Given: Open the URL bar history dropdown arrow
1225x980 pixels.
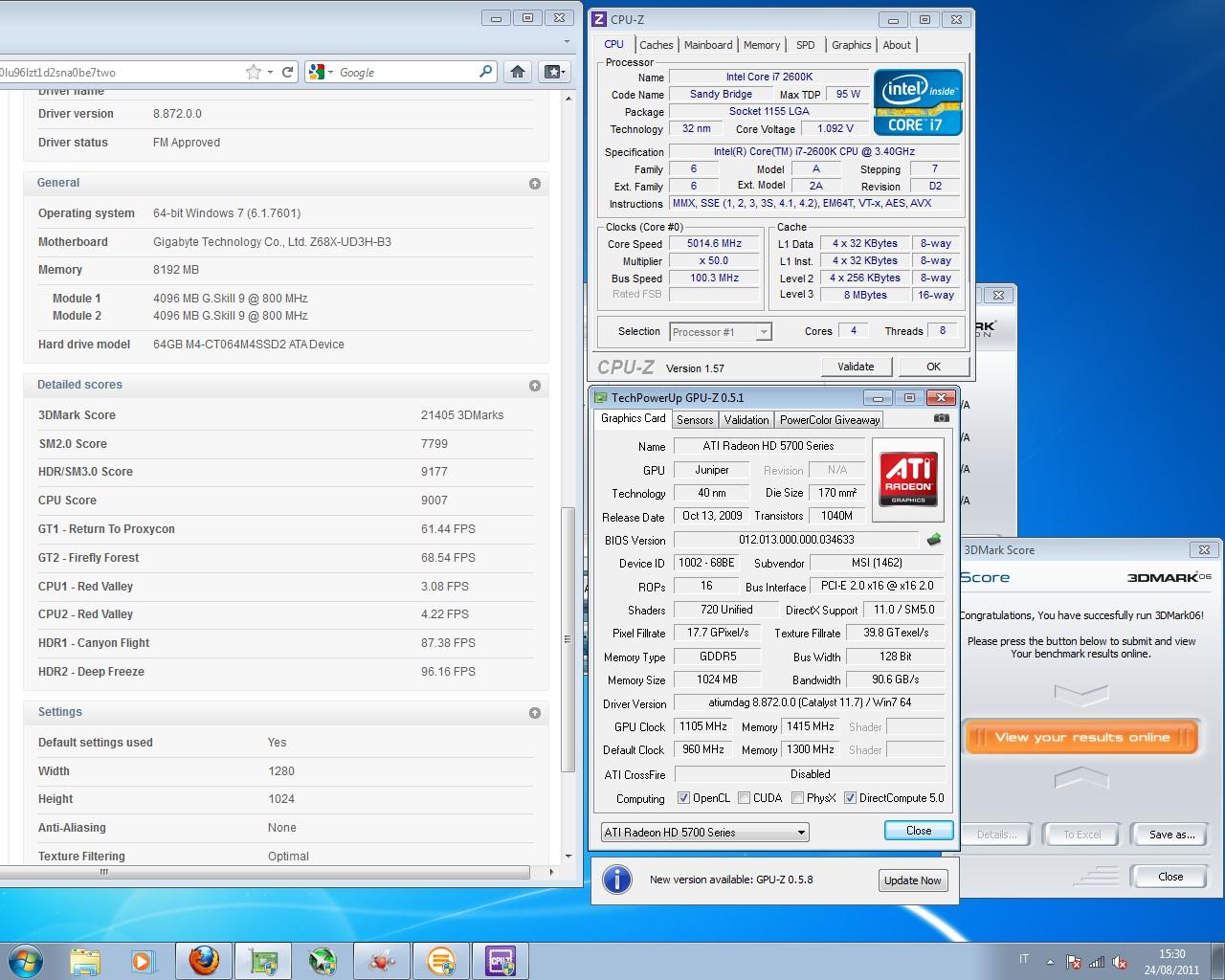Looking at the screenshot, I should (270, 72).
